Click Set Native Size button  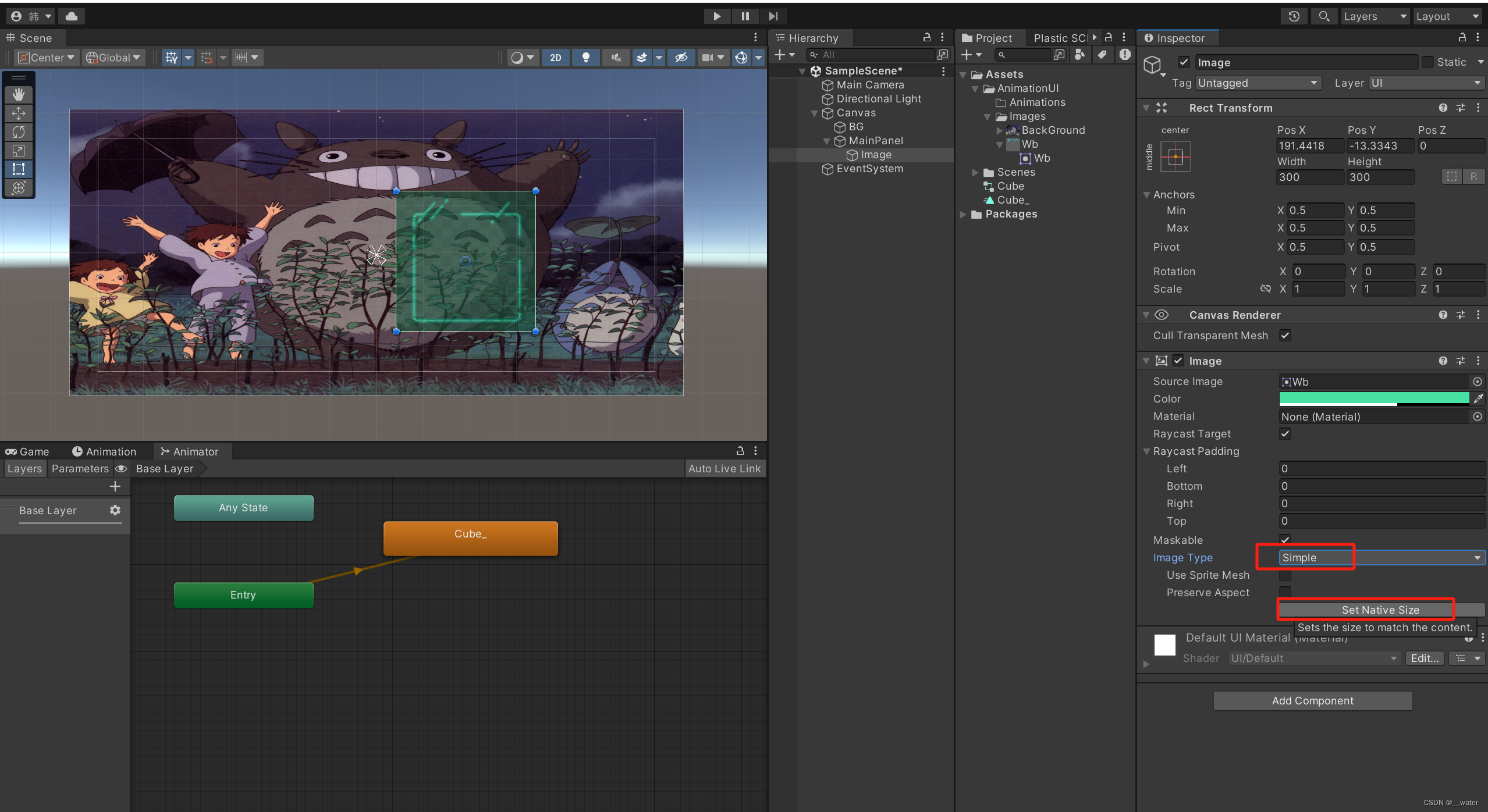click(1381, 610)
